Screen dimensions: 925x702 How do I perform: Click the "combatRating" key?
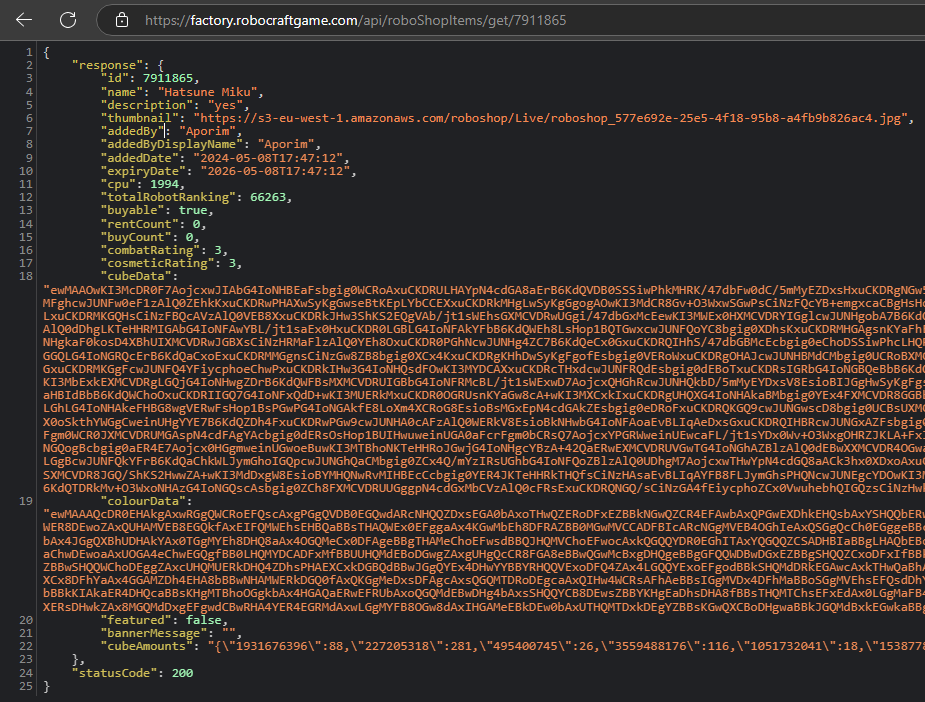[x=150, y=250]
